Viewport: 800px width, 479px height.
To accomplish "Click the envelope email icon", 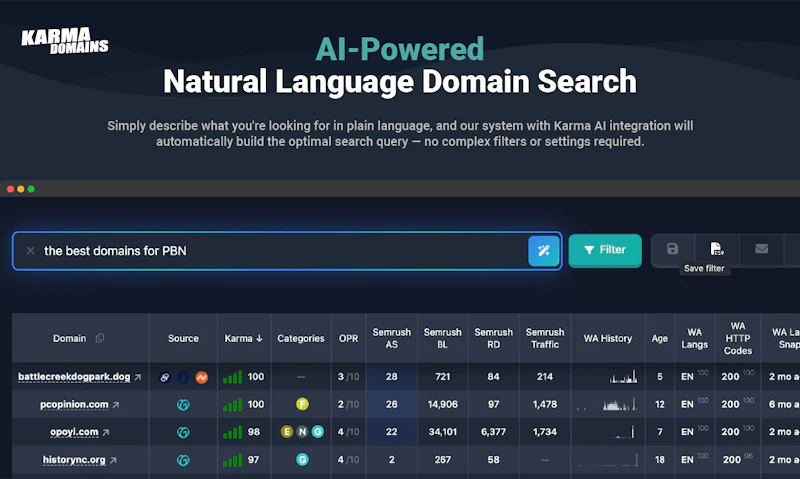I will (x=761, y=248).
